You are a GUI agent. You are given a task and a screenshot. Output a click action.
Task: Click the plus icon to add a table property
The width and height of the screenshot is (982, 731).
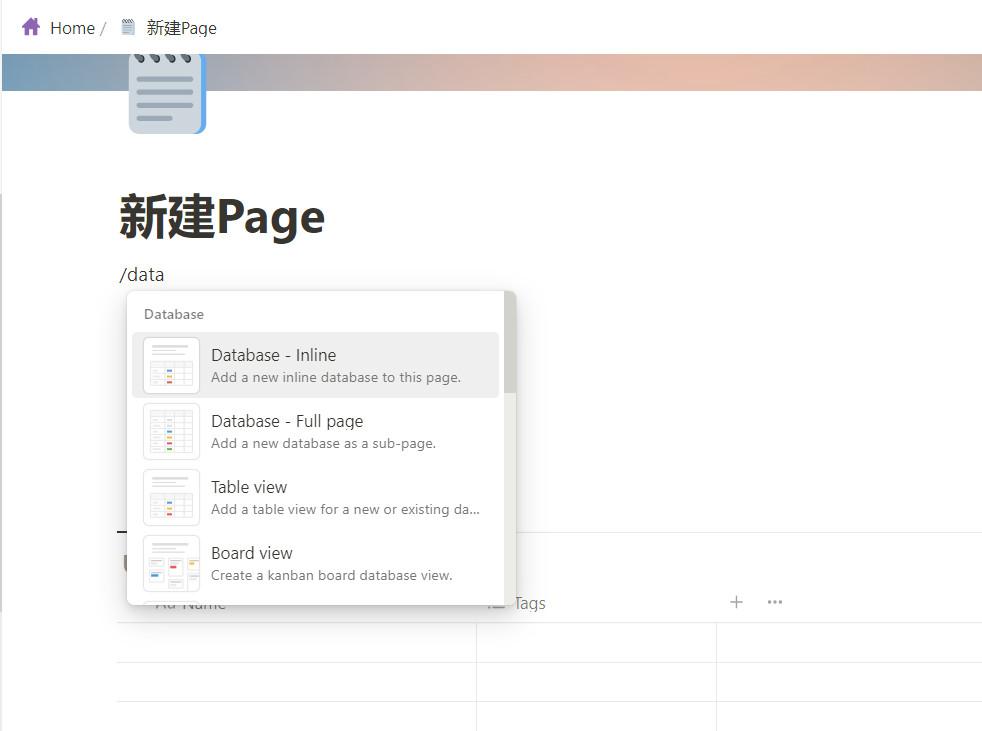click(x=736, y=602)
